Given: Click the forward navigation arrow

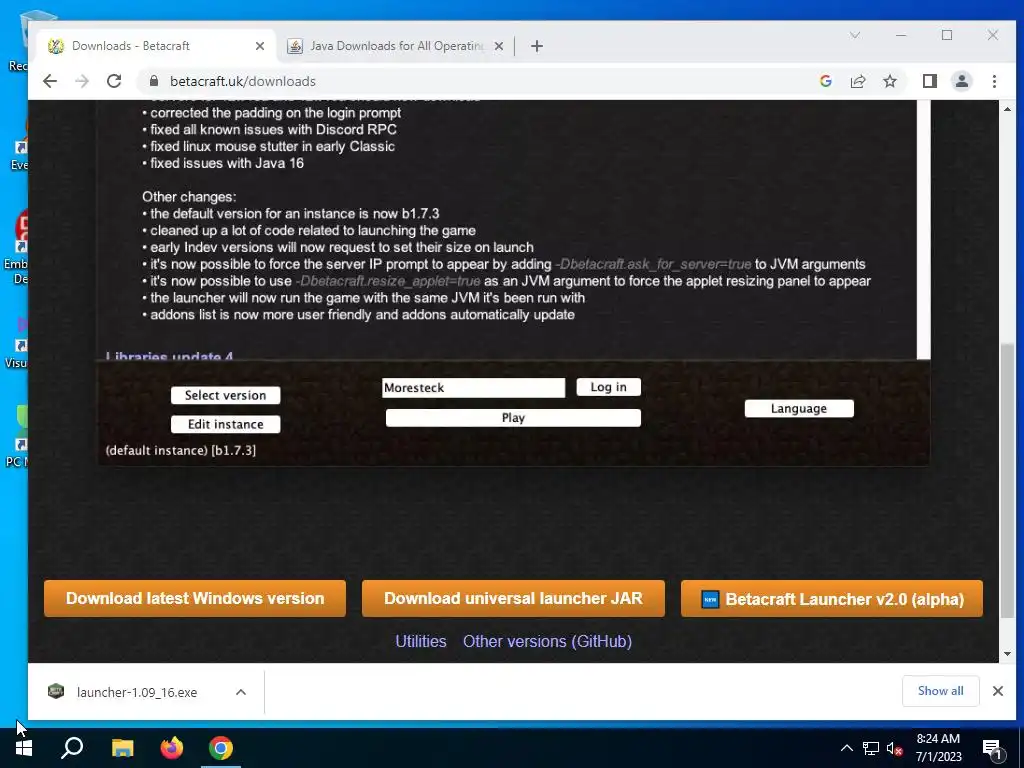Looking at the screenshot, I should coord(82,81).
